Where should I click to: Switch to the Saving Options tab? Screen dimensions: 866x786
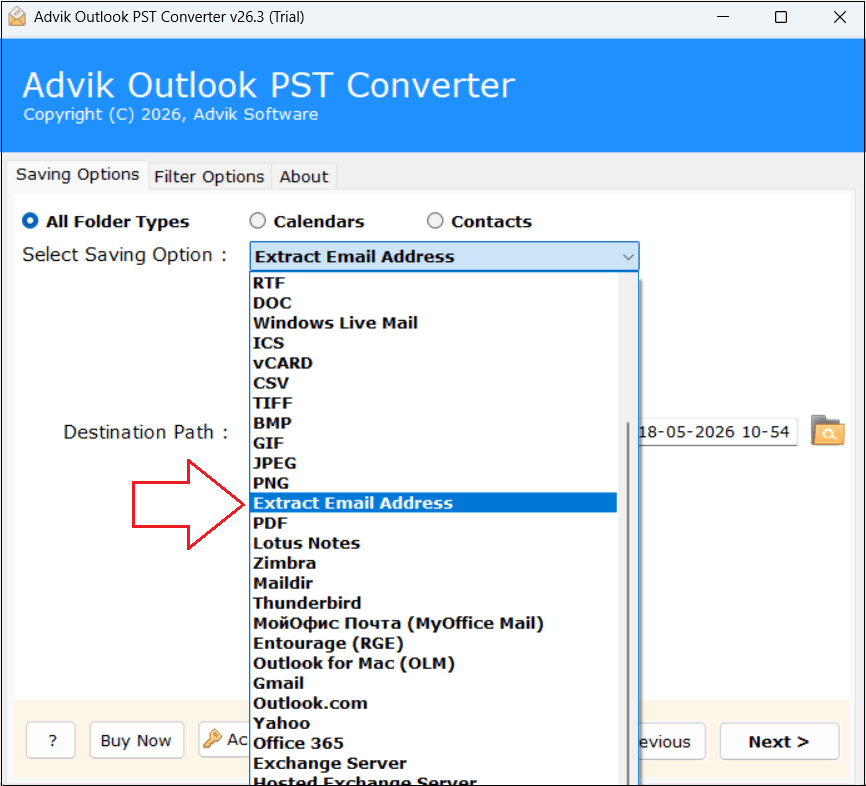coord(77,175)
